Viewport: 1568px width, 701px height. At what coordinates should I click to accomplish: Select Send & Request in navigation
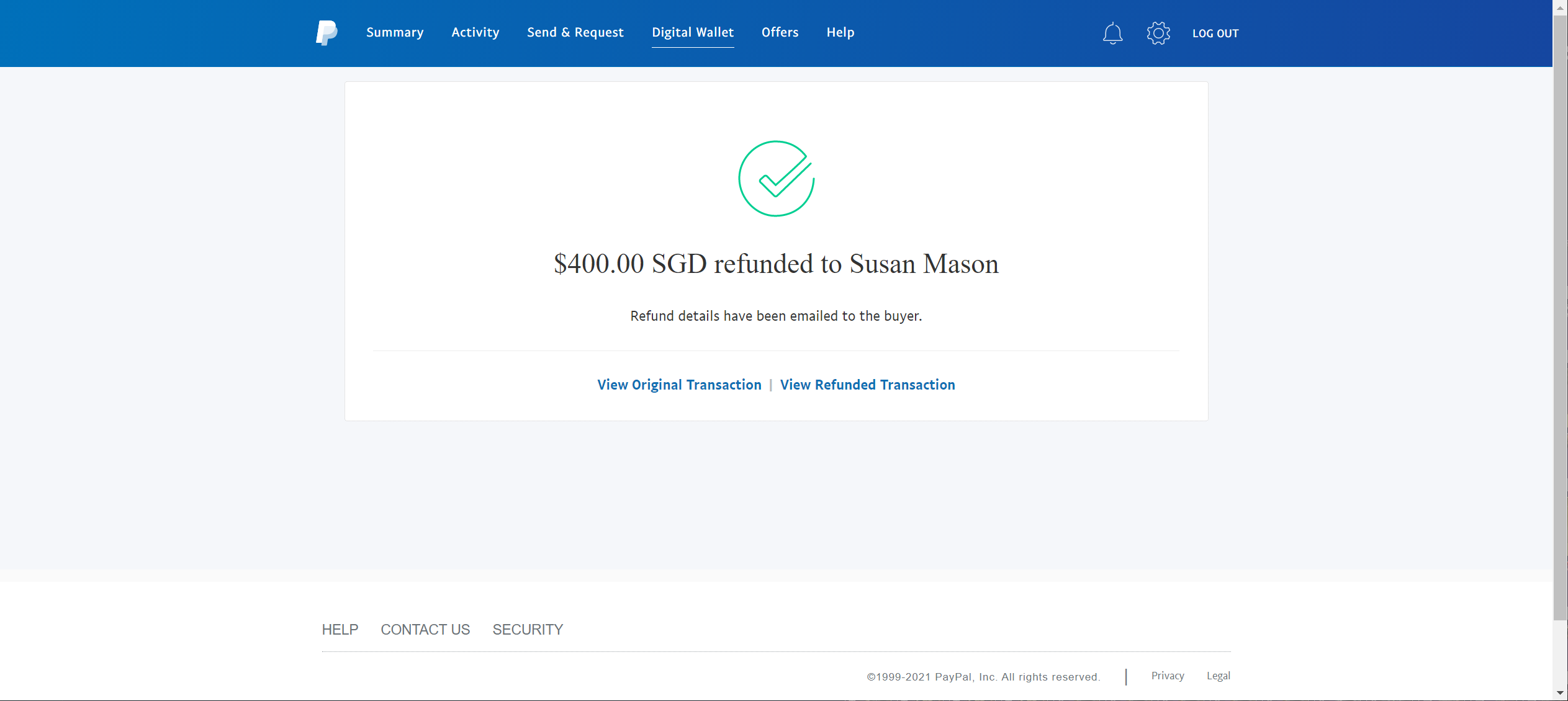click(x=575, y=32)
